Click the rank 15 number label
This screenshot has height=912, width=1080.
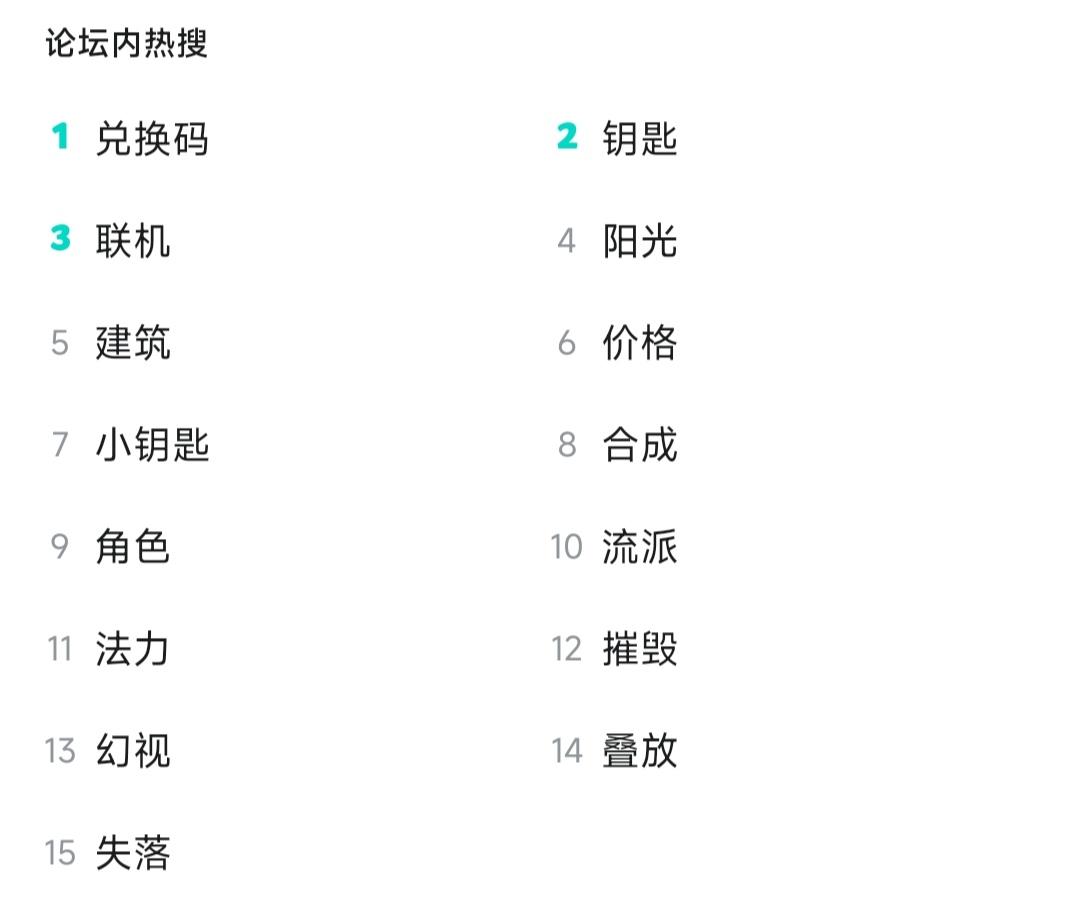[60, 853]
